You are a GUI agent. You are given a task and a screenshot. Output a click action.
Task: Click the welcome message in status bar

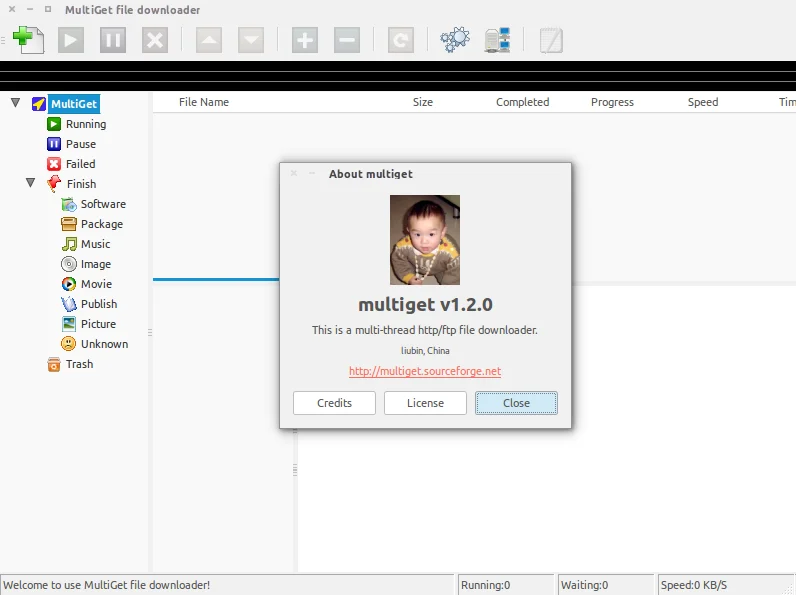coord(107,585)
